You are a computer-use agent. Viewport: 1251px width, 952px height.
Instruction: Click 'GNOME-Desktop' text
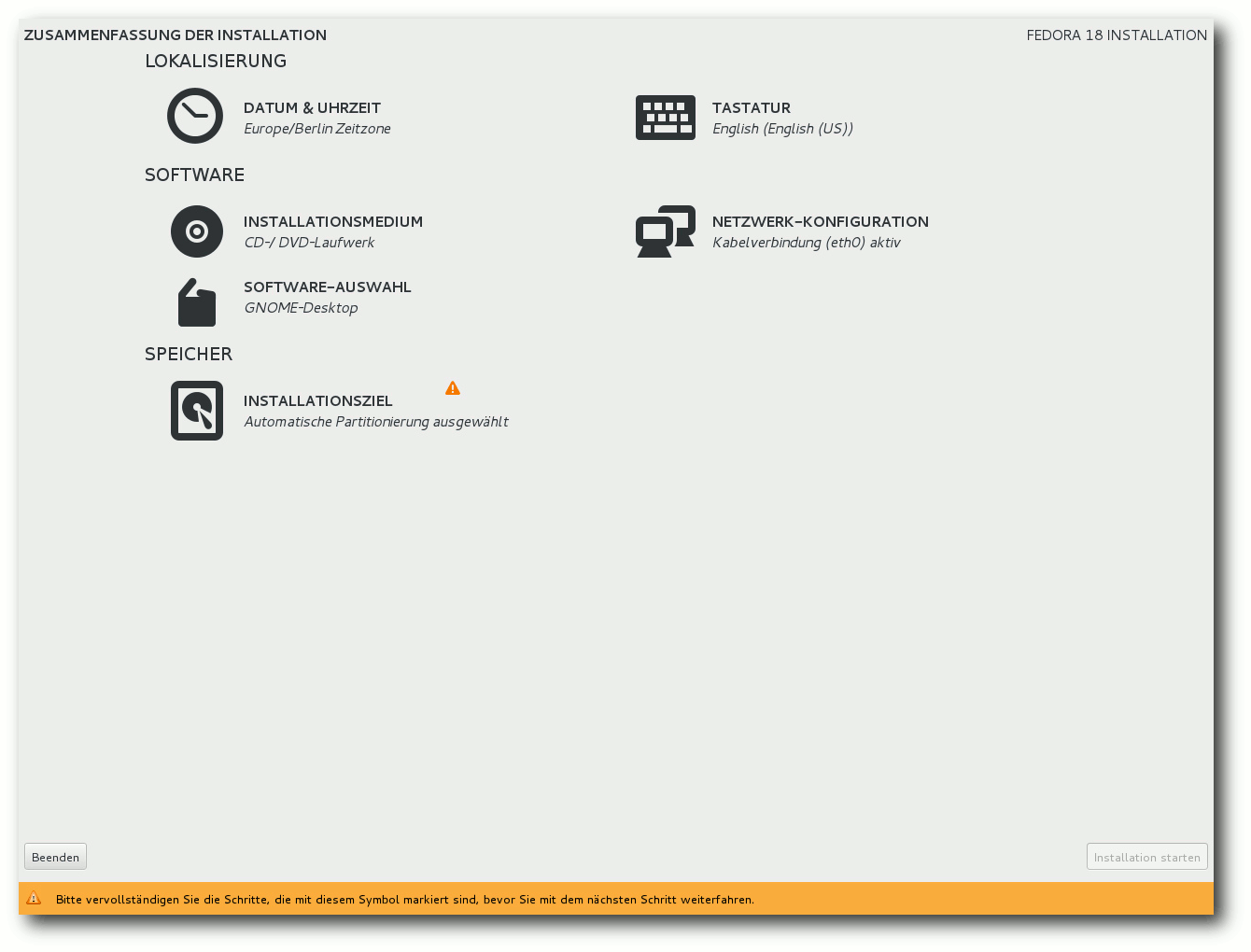click(x=301, y=308)
